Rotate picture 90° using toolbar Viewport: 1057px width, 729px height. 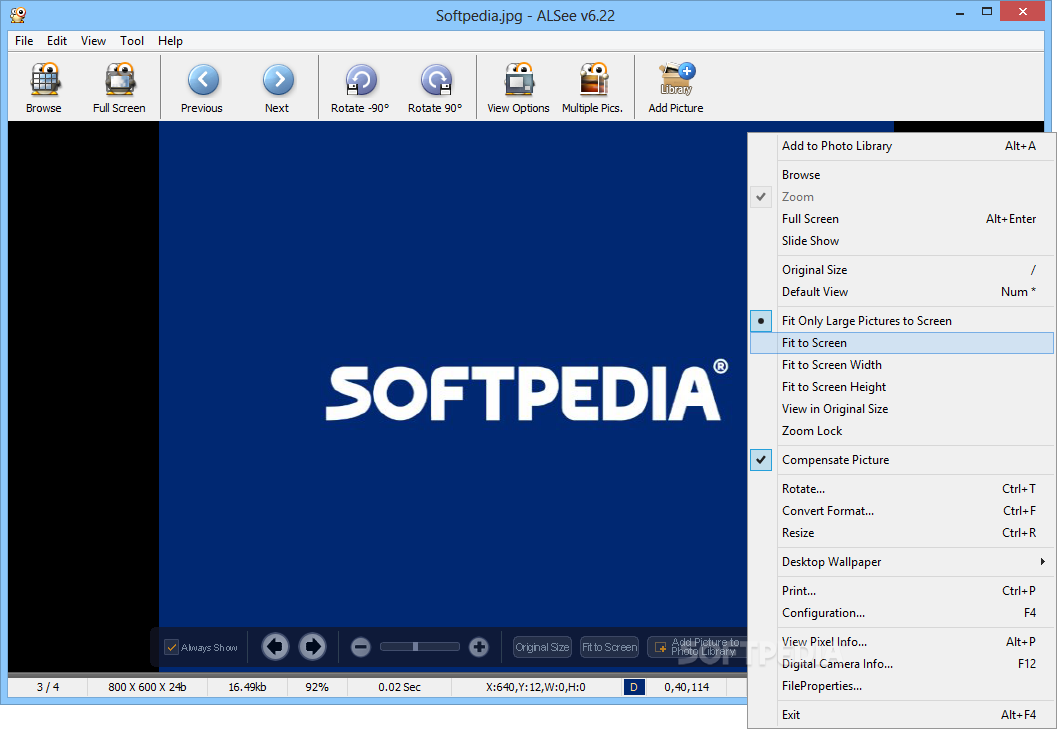point(435,88)
